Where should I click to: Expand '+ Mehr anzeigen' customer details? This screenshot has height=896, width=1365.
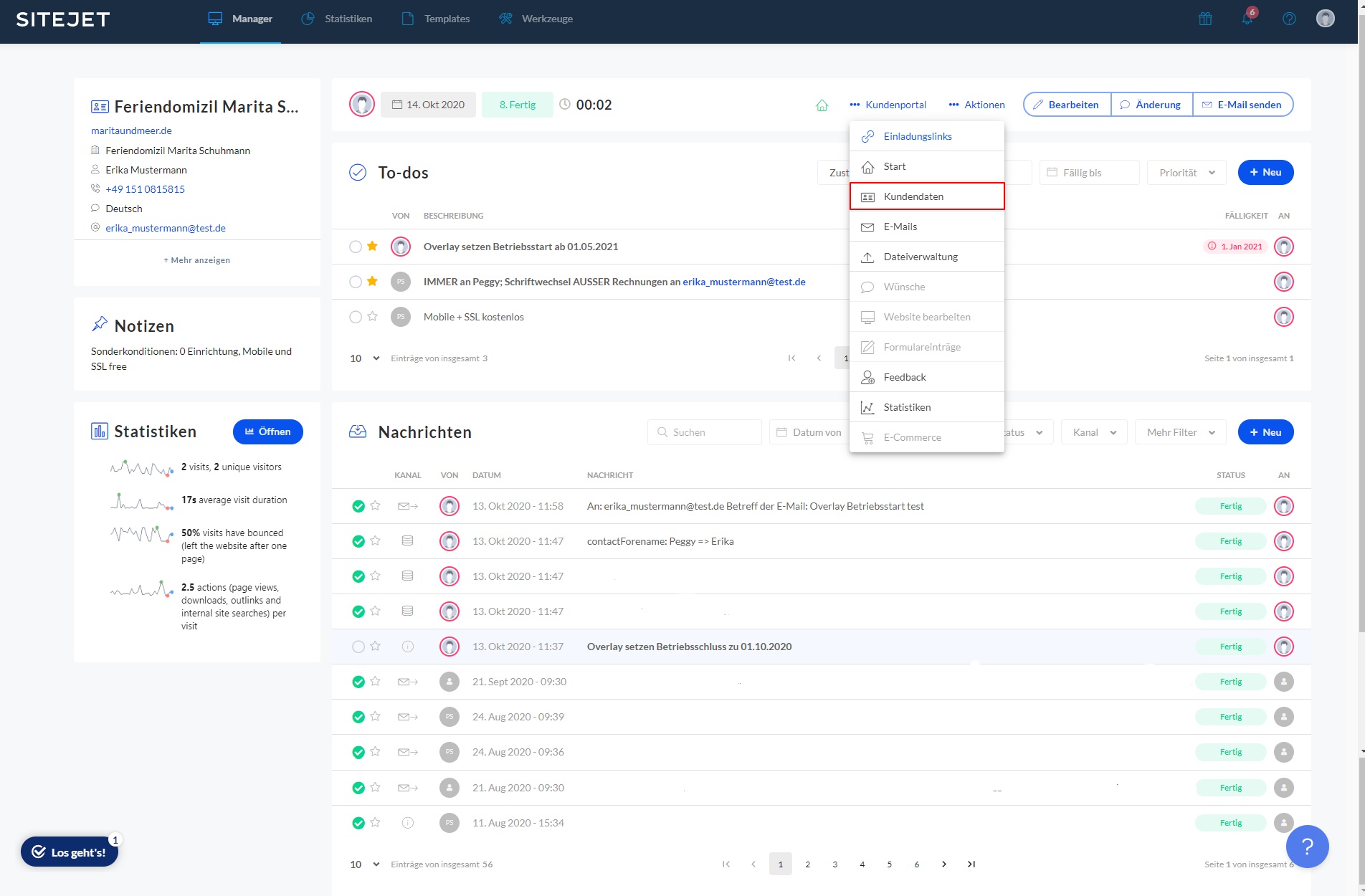click(197, 260)
